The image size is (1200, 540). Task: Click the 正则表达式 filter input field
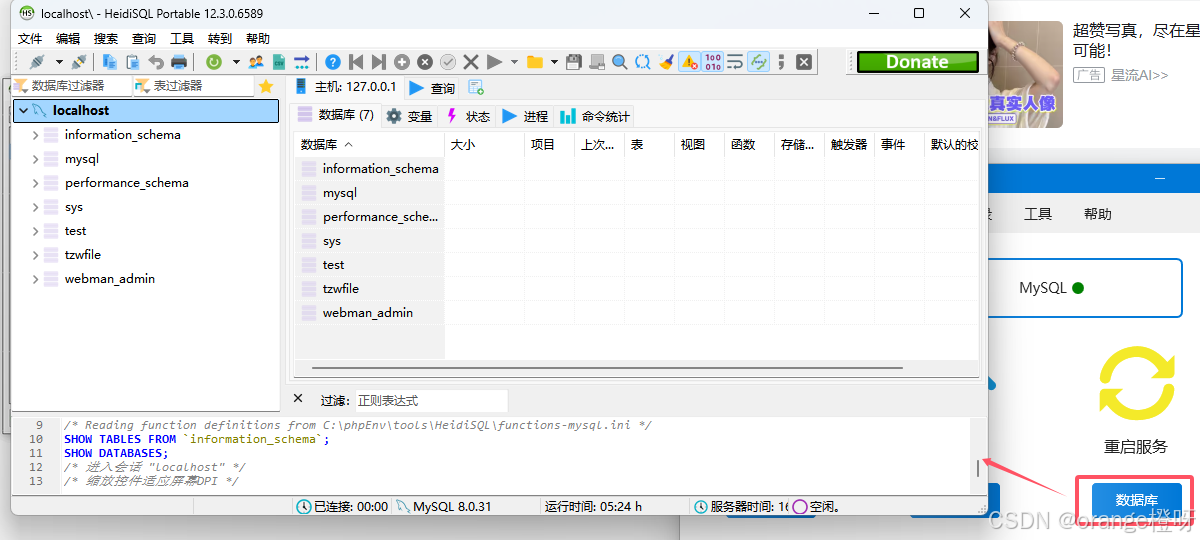(431, 401)
